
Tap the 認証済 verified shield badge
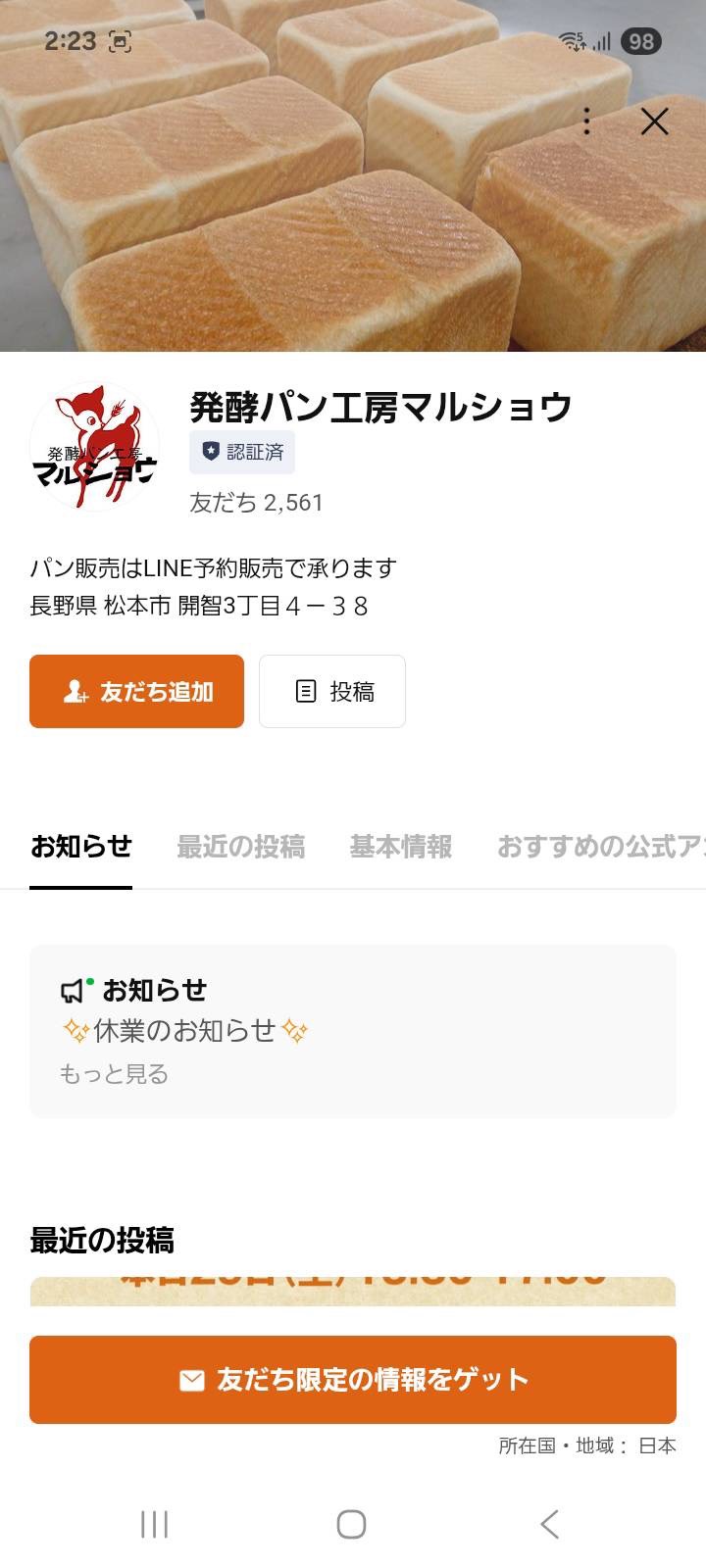(x=242, y=452)
